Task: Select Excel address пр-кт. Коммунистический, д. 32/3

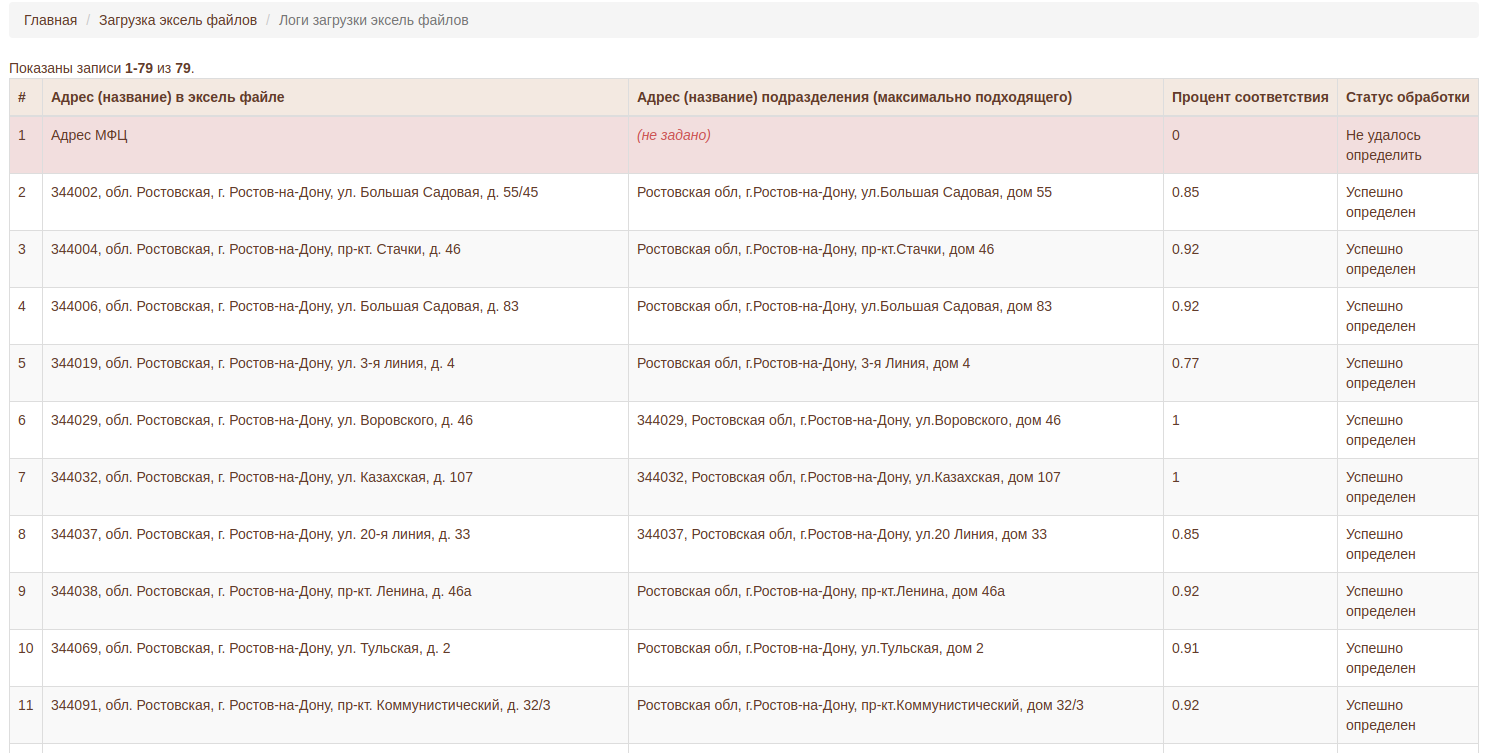Action: coord(300,705)
